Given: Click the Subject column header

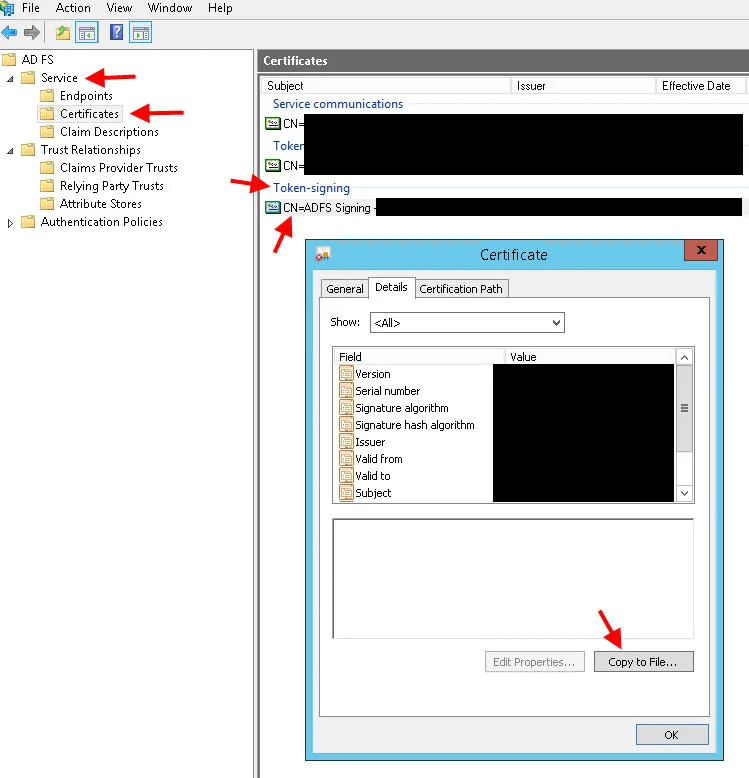Looking at the screenshot, I should pyautogui.click(x=385, y=85).
